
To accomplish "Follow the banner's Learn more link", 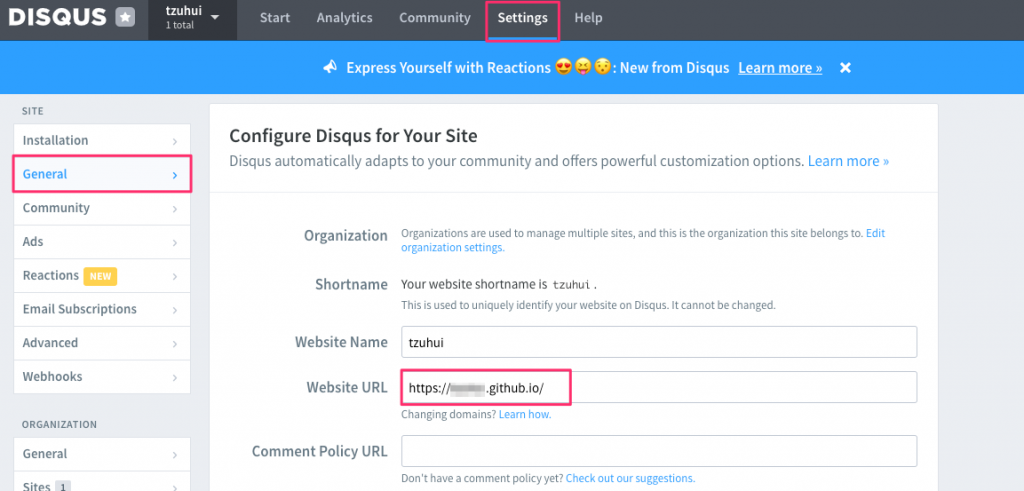I will click(x=780, y=68).
